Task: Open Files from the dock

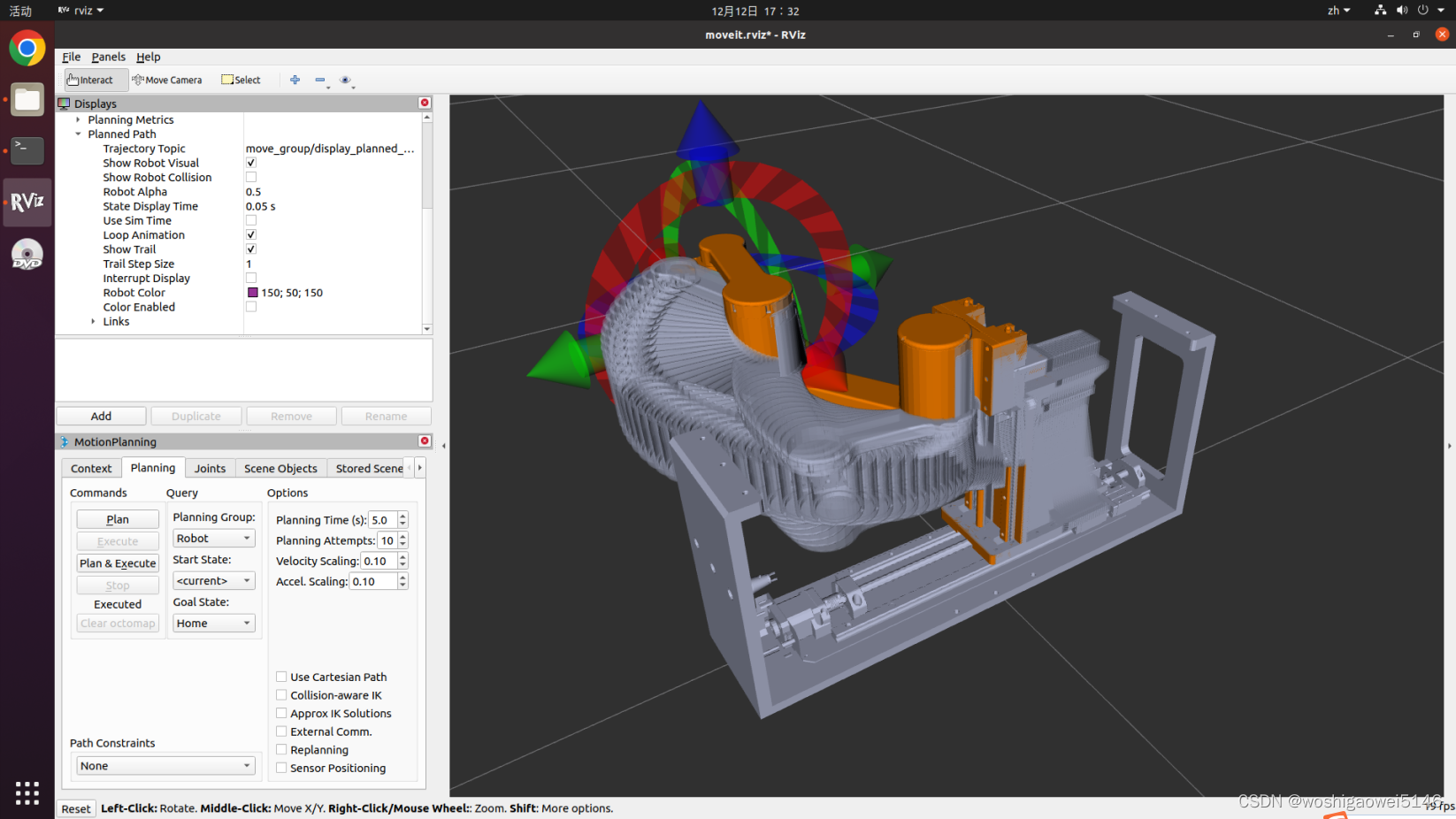Action: [27, 100]
